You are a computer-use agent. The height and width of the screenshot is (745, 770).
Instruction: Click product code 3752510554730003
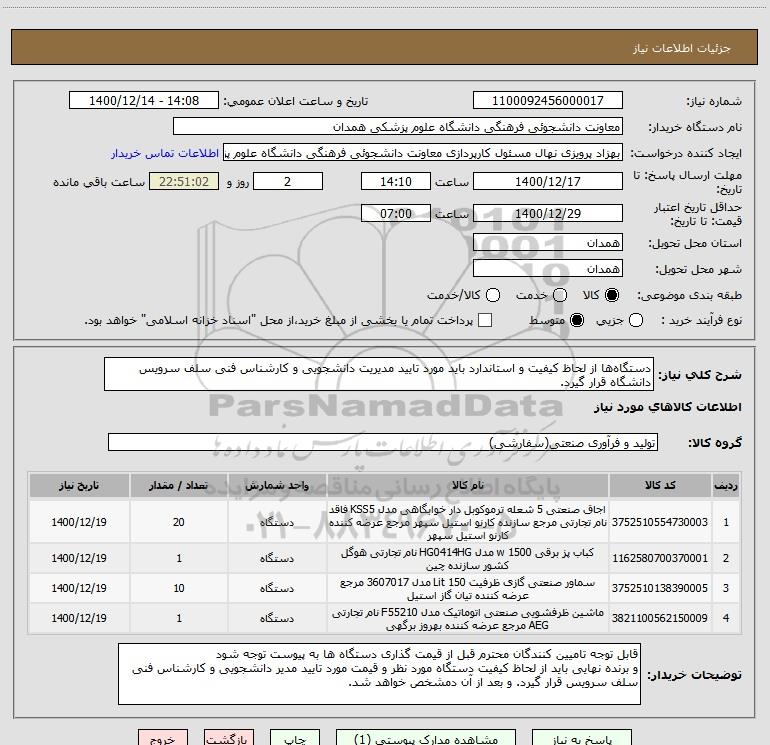coord(660,522)
